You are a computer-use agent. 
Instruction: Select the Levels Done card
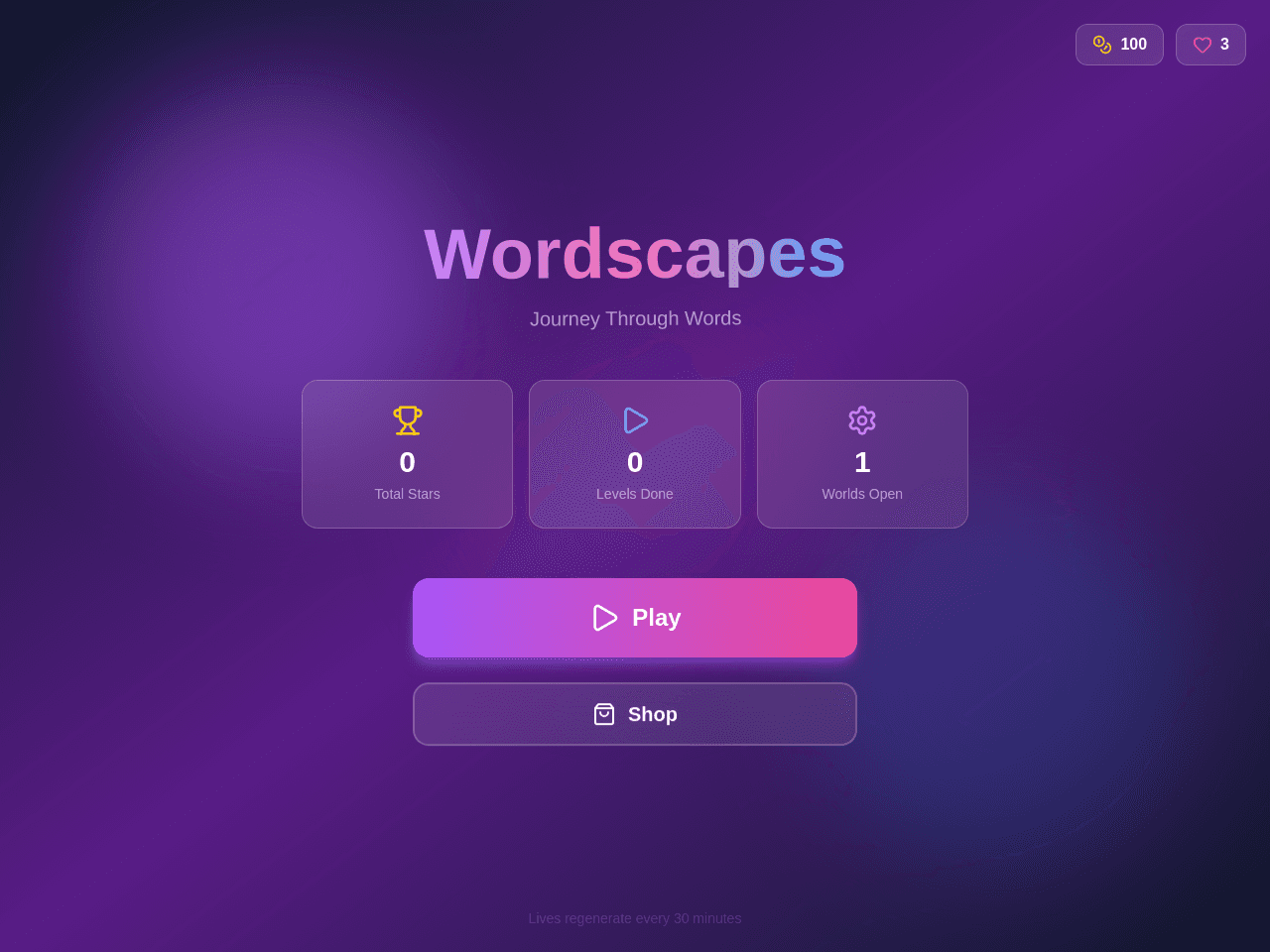635,454
